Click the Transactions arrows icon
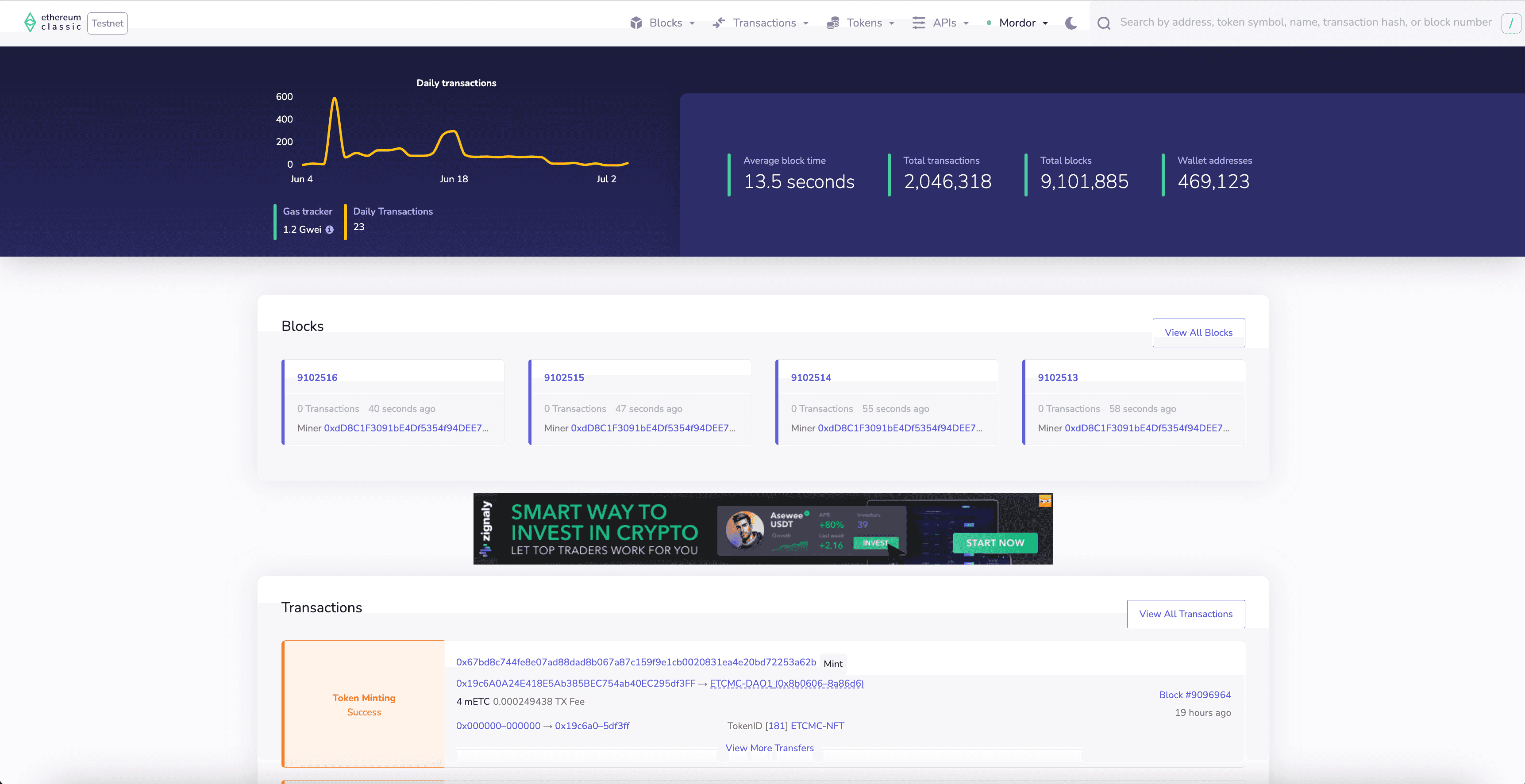This screenshot has height=784, width=1525. 719,23
